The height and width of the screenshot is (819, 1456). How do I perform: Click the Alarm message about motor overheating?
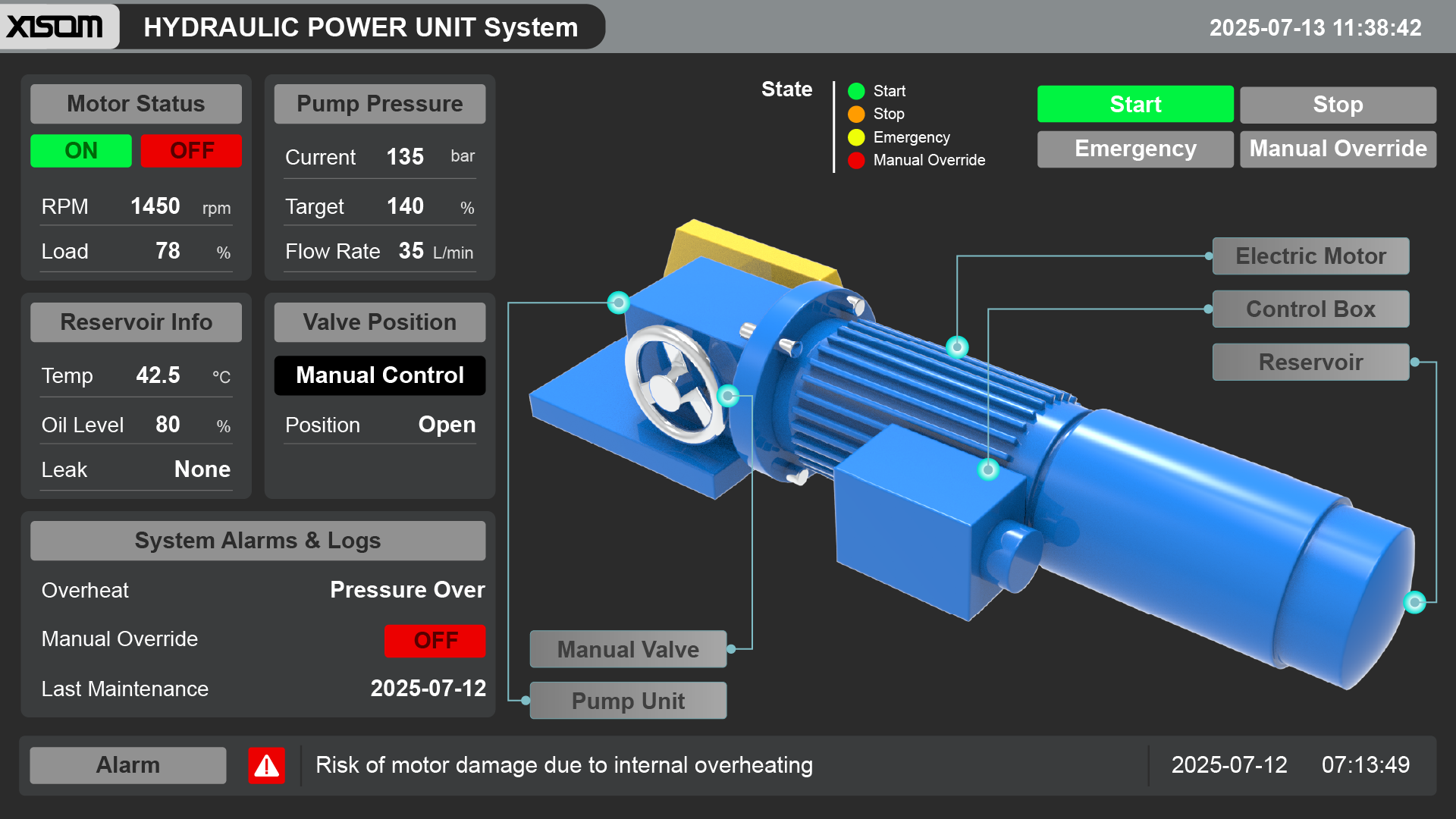(x=563, y=765)
